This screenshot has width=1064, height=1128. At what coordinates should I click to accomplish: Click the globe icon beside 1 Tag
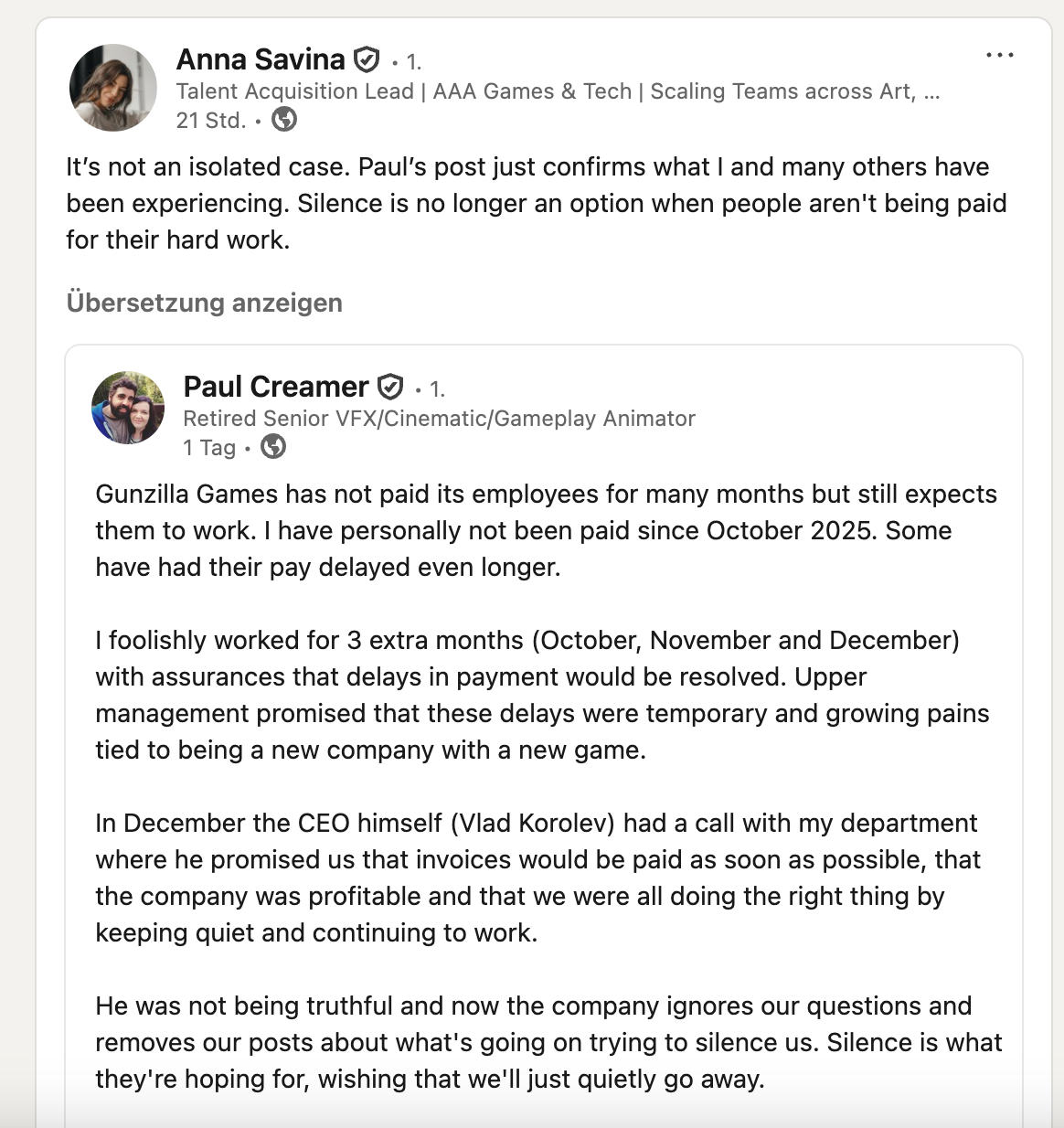273,447
